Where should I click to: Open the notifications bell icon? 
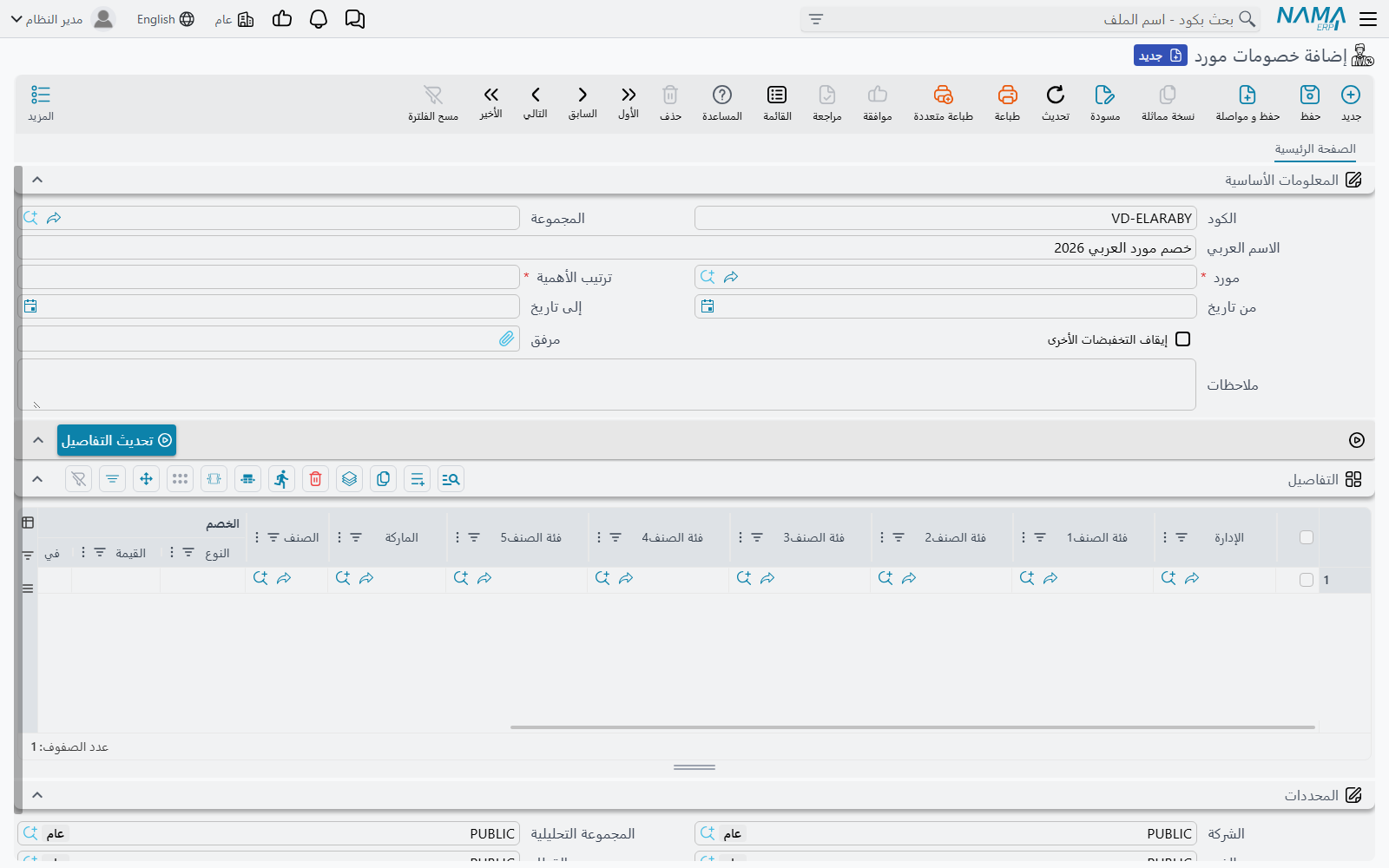(319, 19)
